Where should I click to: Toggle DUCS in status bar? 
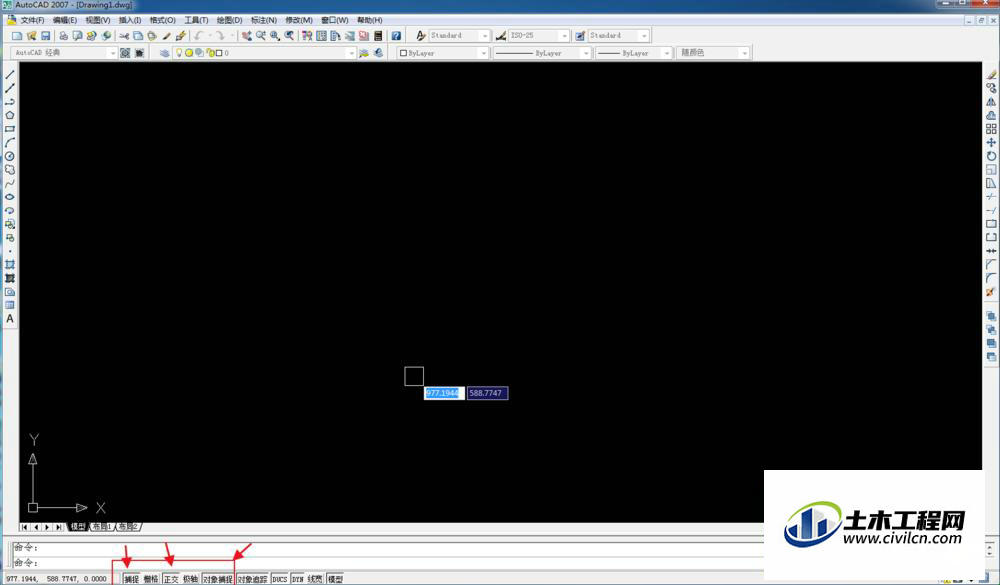click(x=280, y=579)
